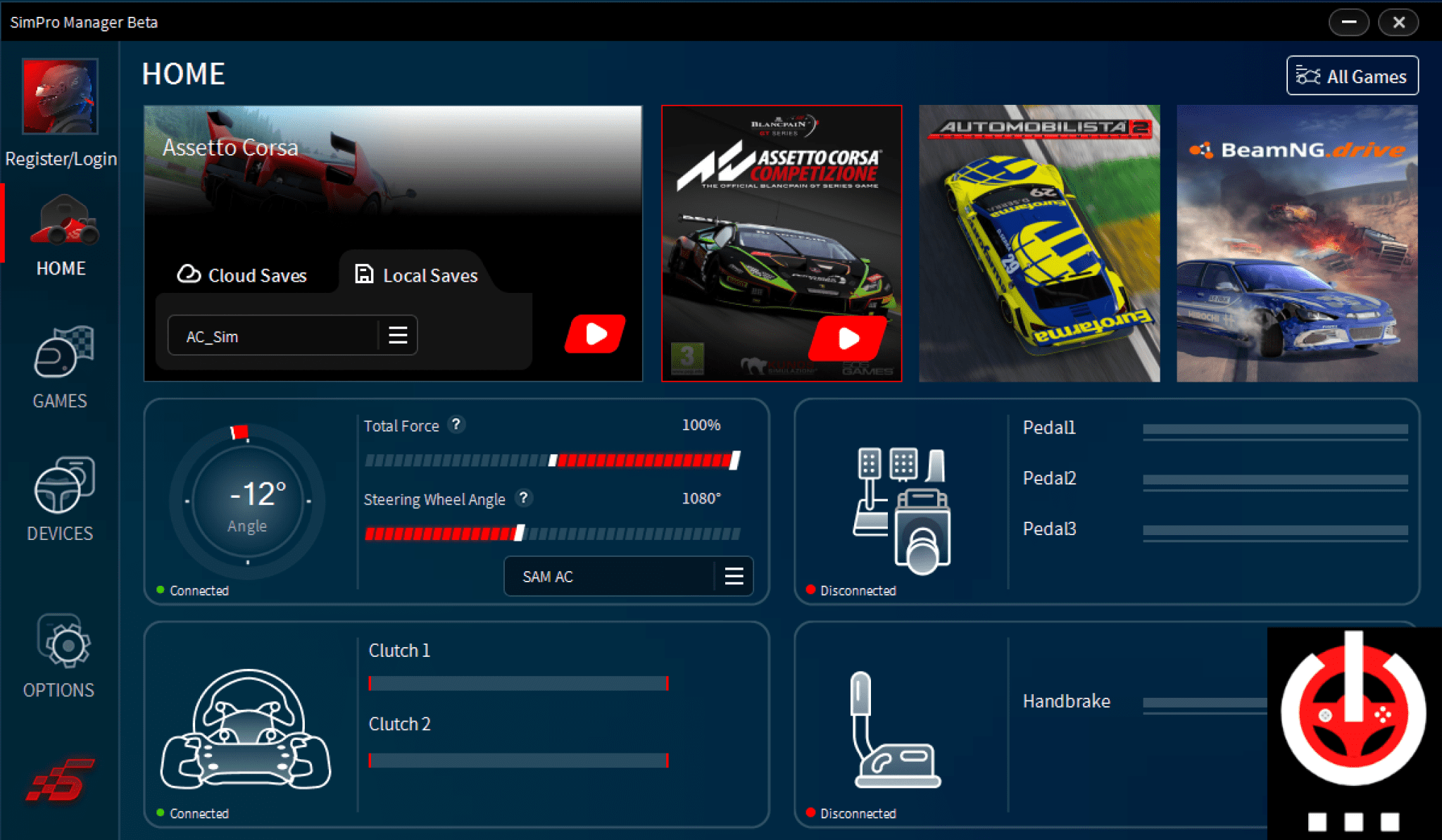Open the All Games view
The image size is (1442, 840).
(1351, 75)
